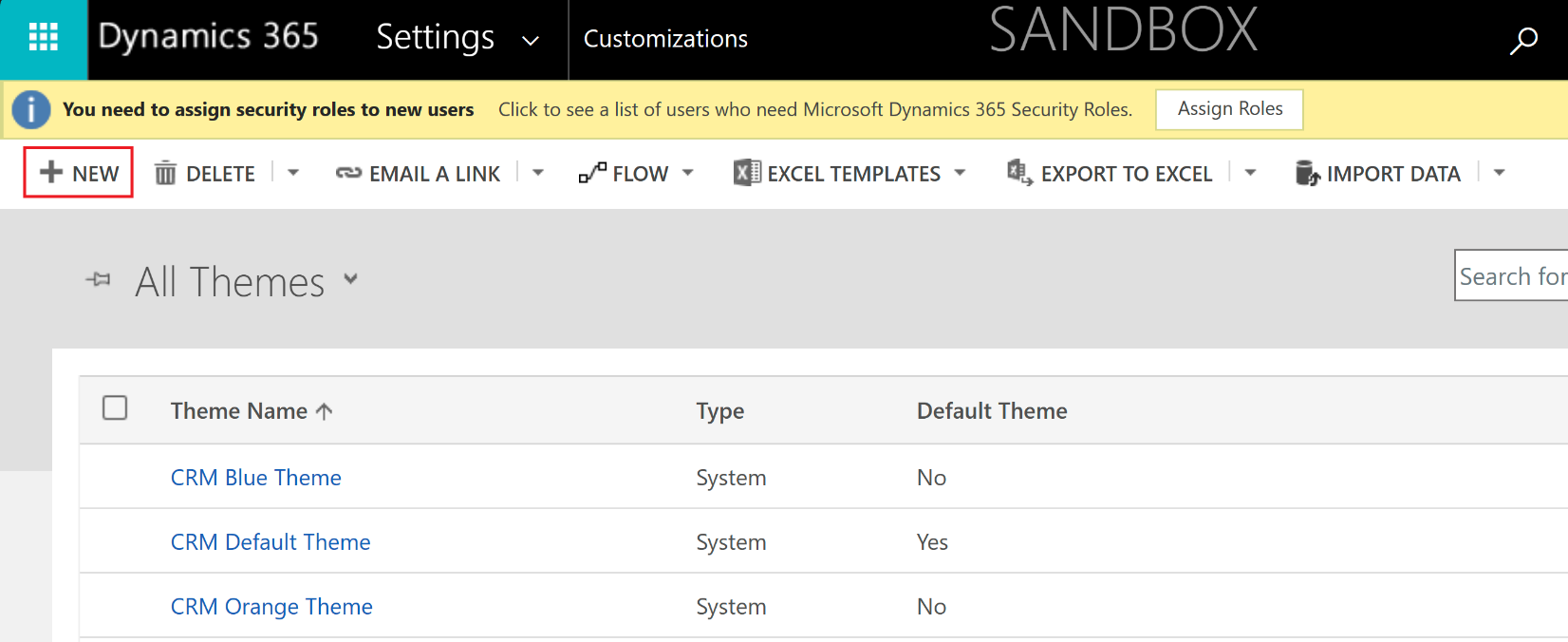Viewport: 1568px width, 642px height.
Task: Click the Export to Excel icon
Action: point(1019,173)
